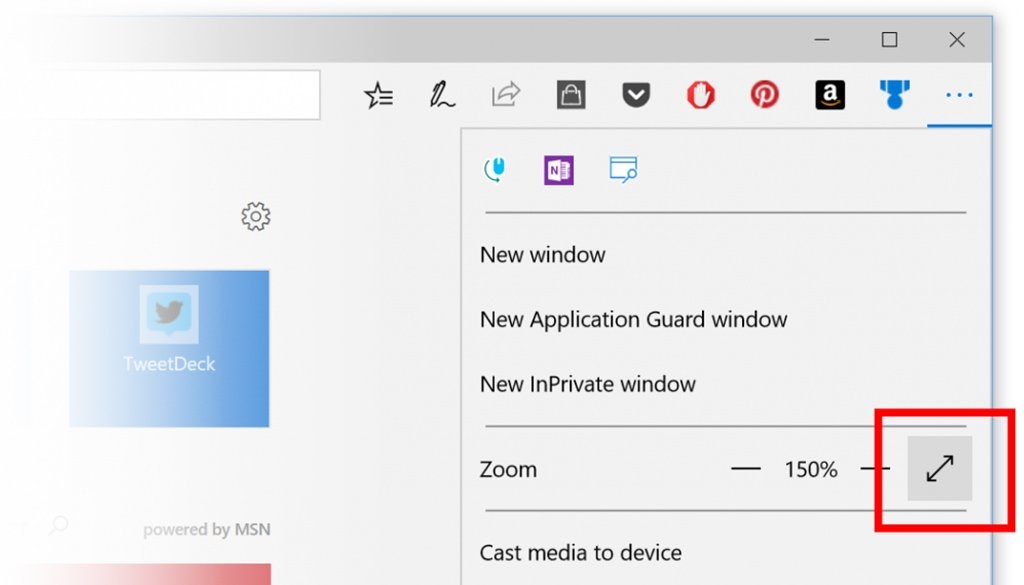Click the blue medal extension icon
Image resolution: width=1024 pixels, height=585 pixels.
pyautogui.click(x=894, y=95)
